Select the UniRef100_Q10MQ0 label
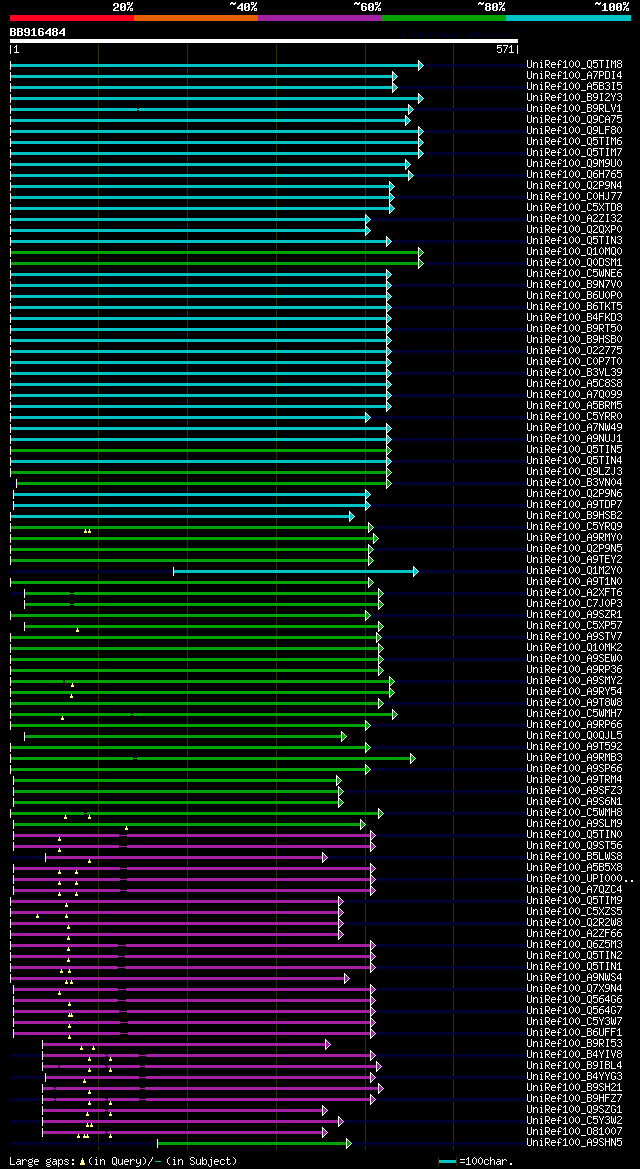Screen dimensions: 640x1169 click(574, 252)
